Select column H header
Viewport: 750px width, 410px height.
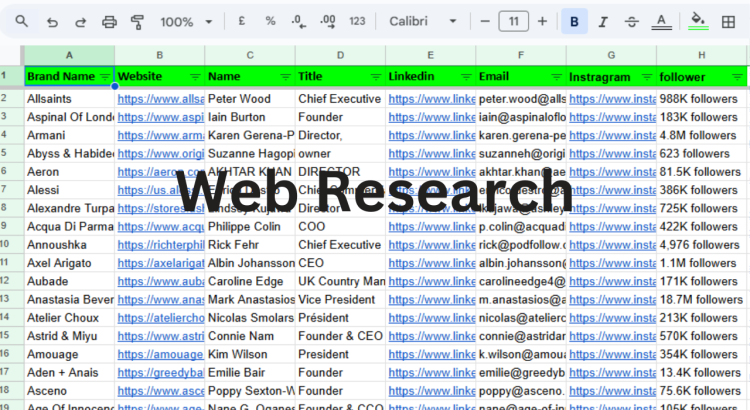[x=701, y=55]
